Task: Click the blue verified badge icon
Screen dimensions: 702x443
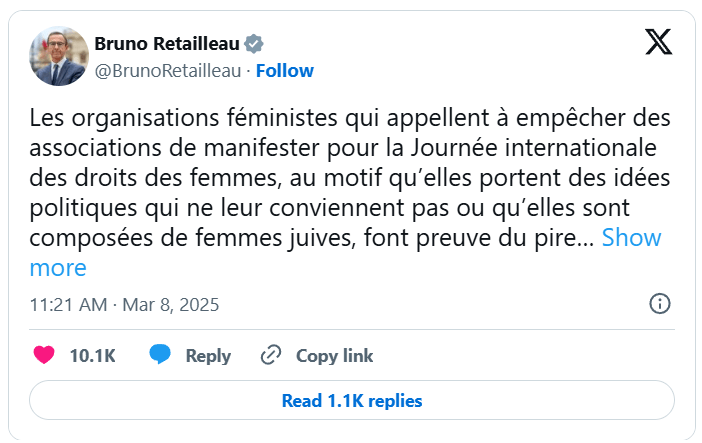Action: [x=255, y=43]
